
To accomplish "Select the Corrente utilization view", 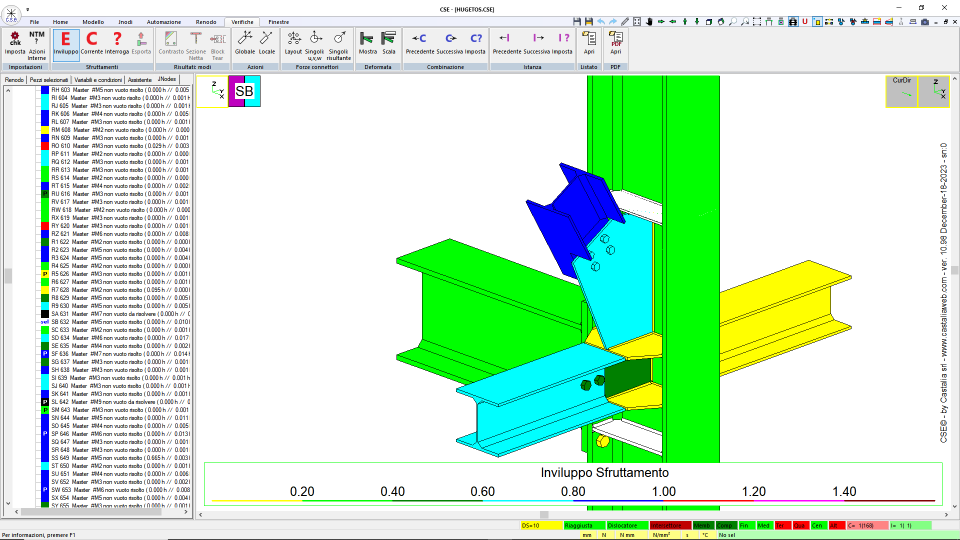I will pos(92,43).
